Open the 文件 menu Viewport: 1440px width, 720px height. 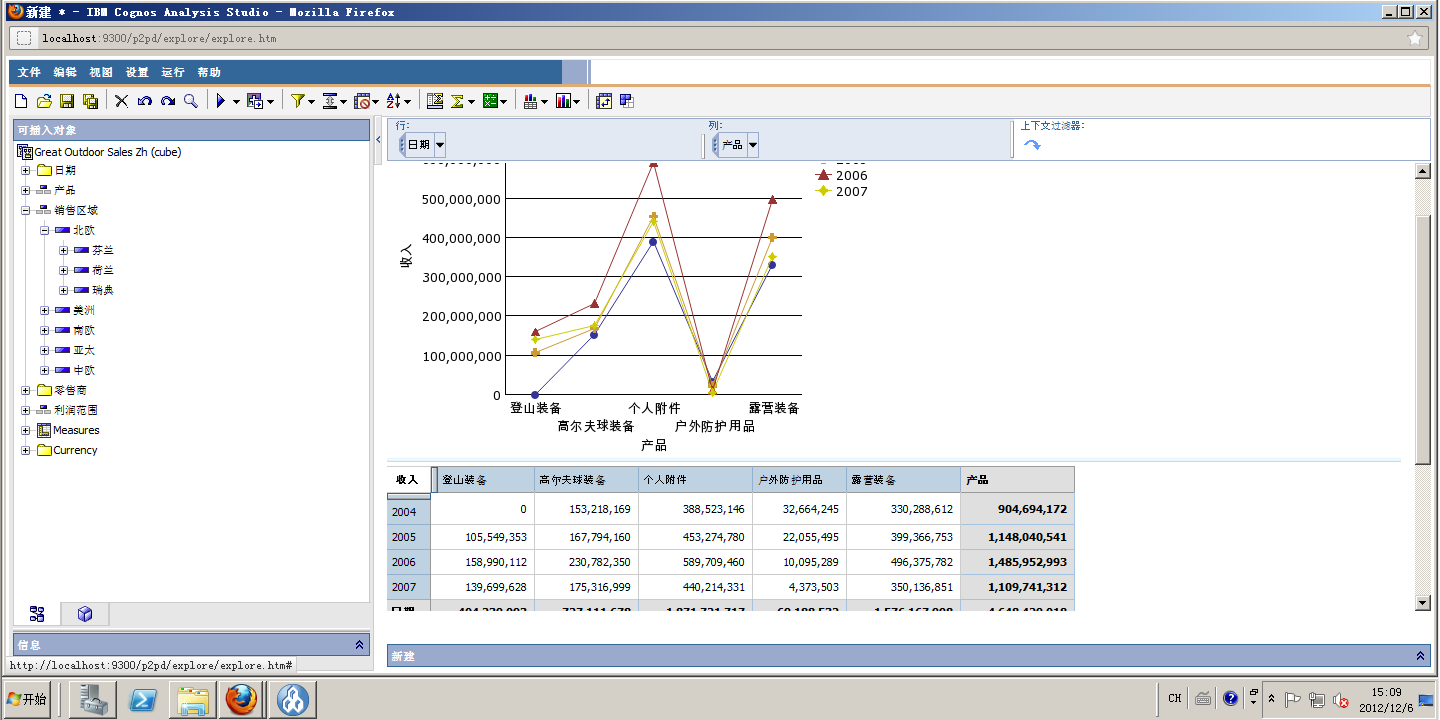[x=29, y=72]
